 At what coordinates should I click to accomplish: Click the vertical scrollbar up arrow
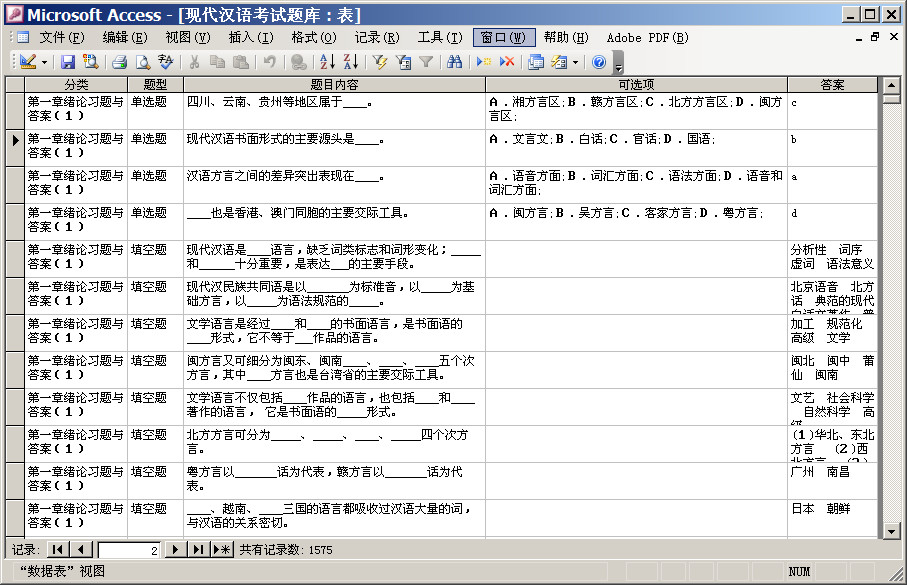[891, 85]
